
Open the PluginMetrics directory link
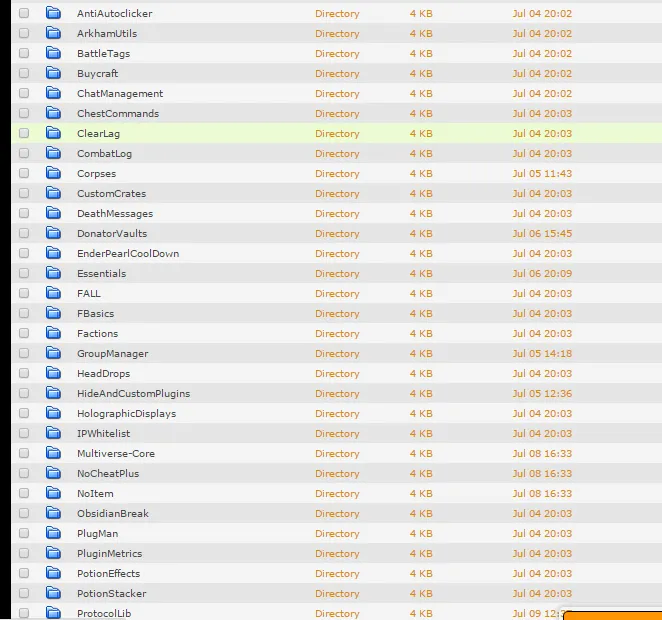(109, 554)
